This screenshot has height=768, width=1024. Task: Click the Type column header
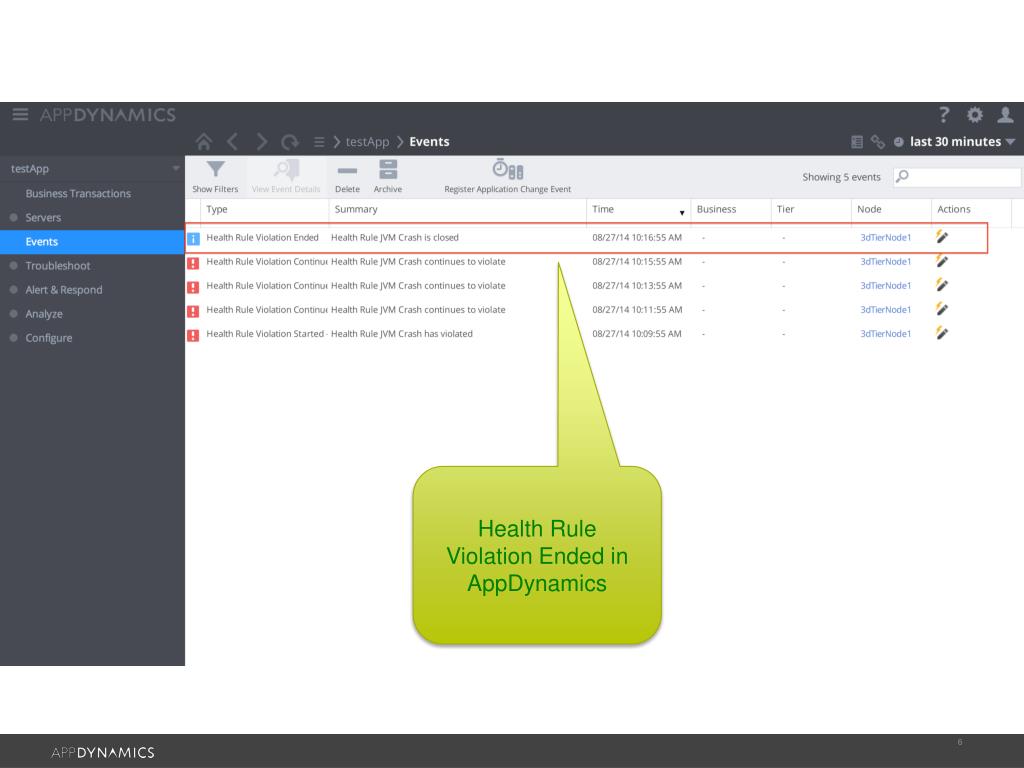click(x=217, y=210)
